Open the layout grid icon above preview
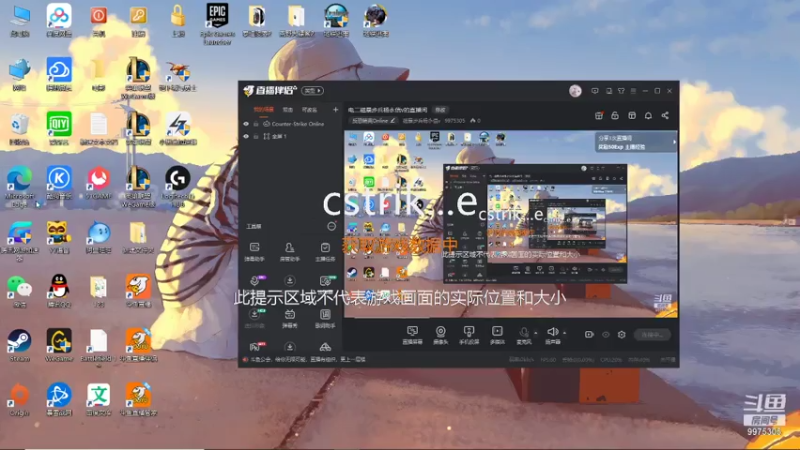 (632, 116)
